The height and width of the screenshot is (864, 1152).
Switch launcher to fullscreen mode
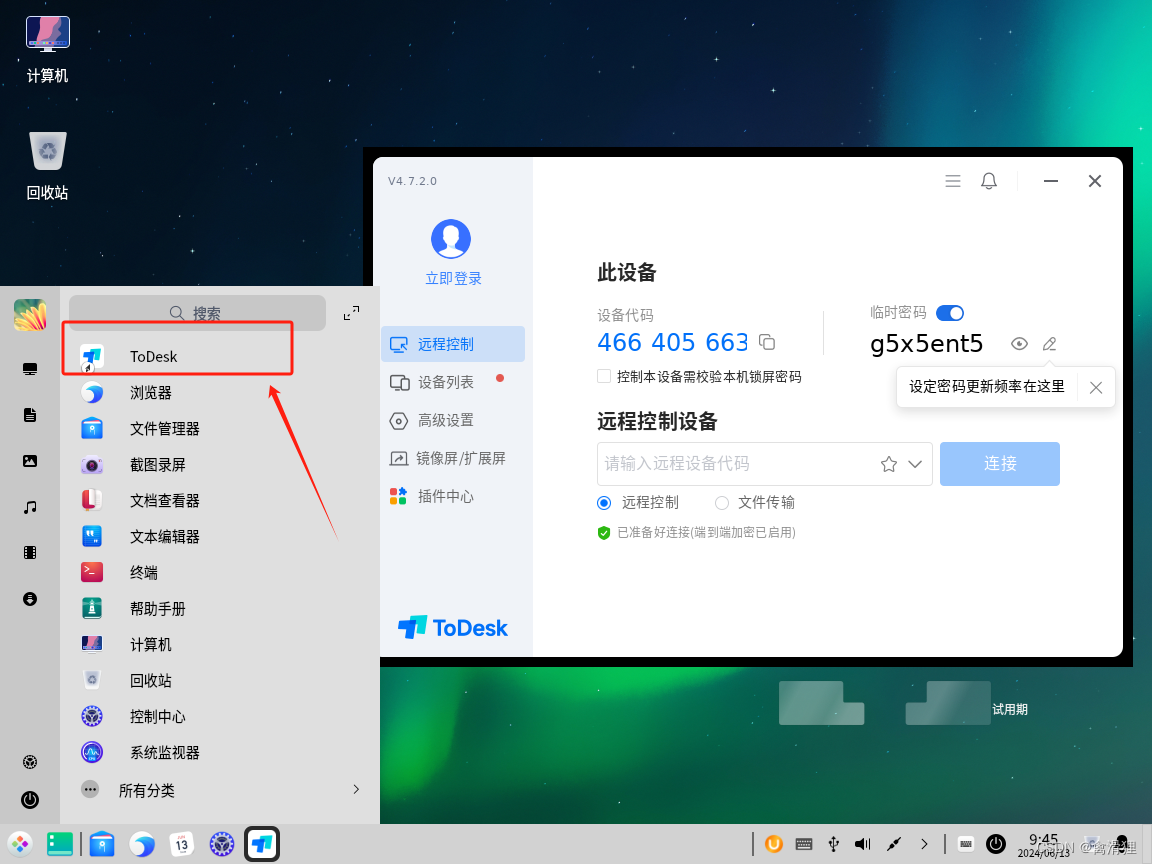(x=352, y=313)
